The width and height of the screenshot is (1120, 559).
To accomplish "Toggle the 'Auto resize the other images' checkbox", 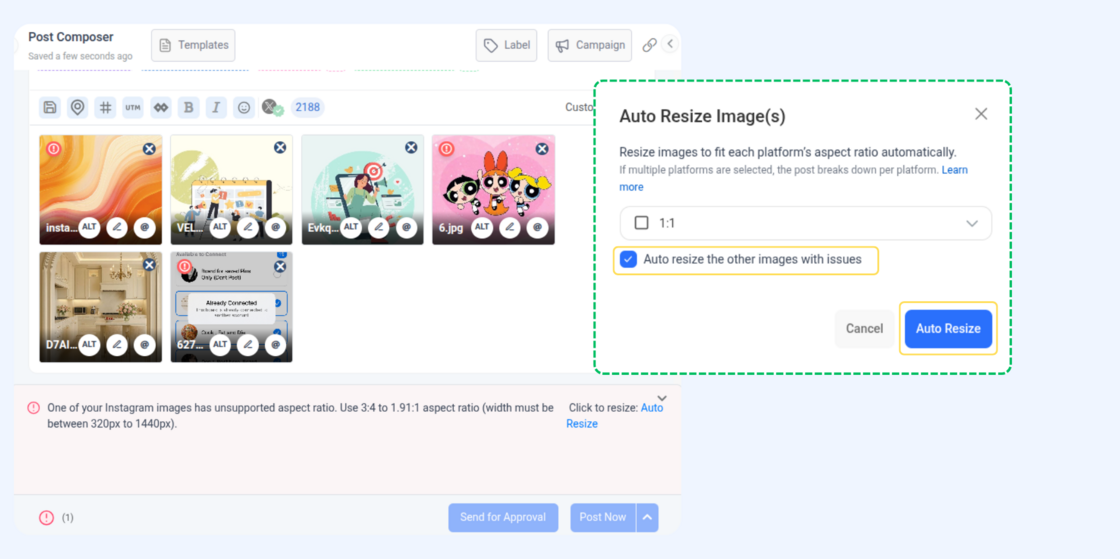I will click(x=628, y=260).
